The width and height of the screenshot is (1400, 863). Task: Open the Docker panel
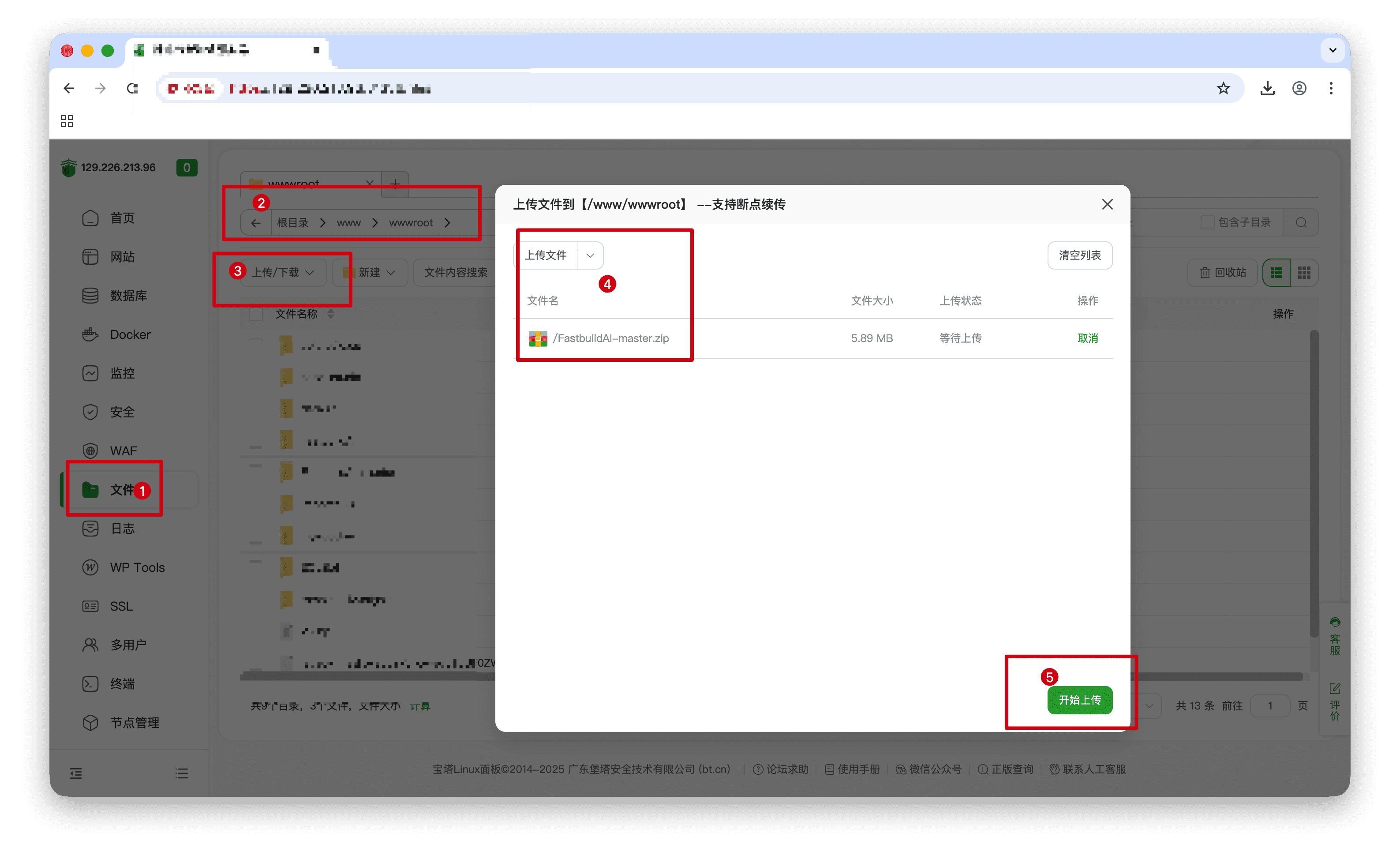tap(130, 334)
